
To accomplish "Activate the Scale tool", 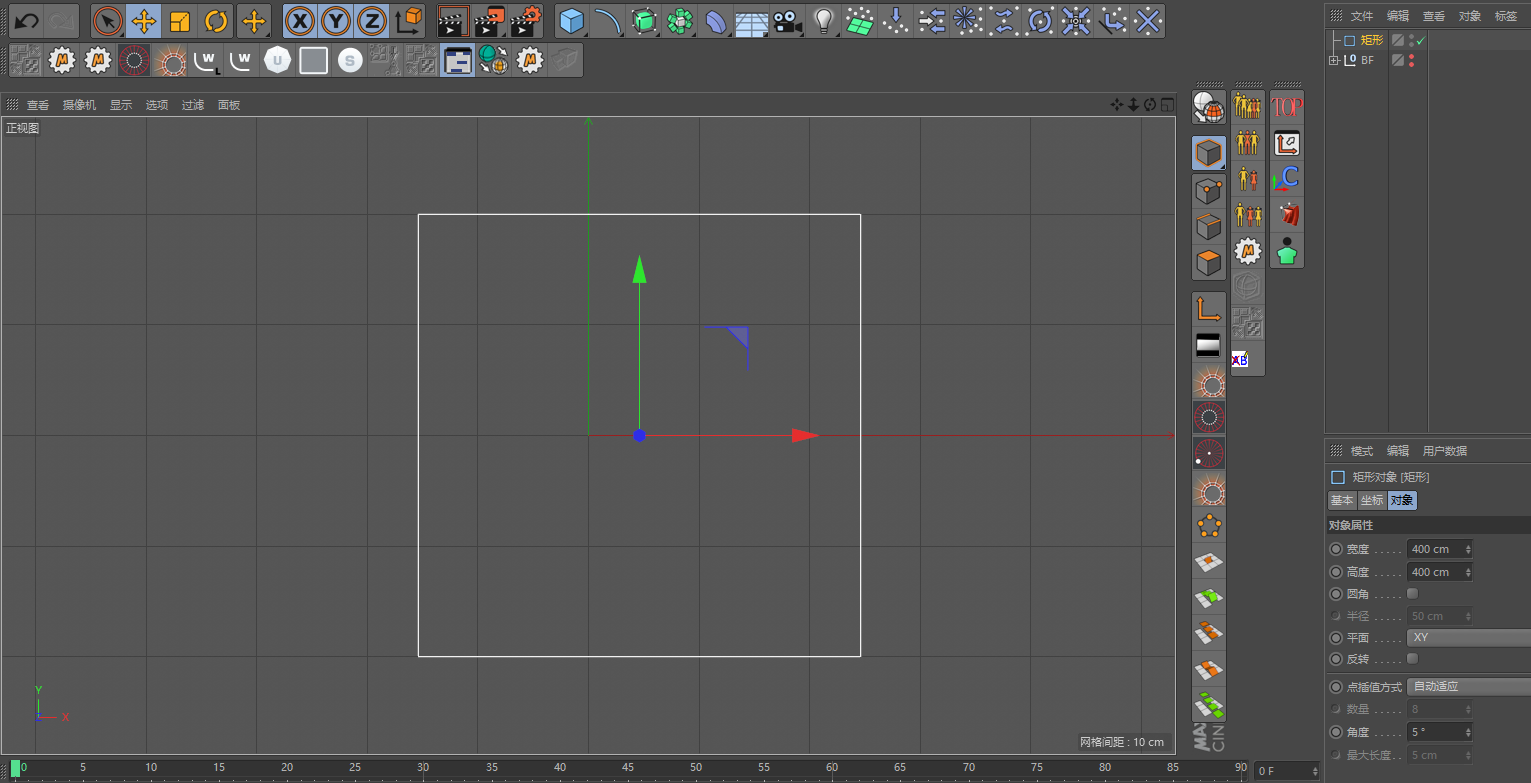I will [x=180, y=20].
